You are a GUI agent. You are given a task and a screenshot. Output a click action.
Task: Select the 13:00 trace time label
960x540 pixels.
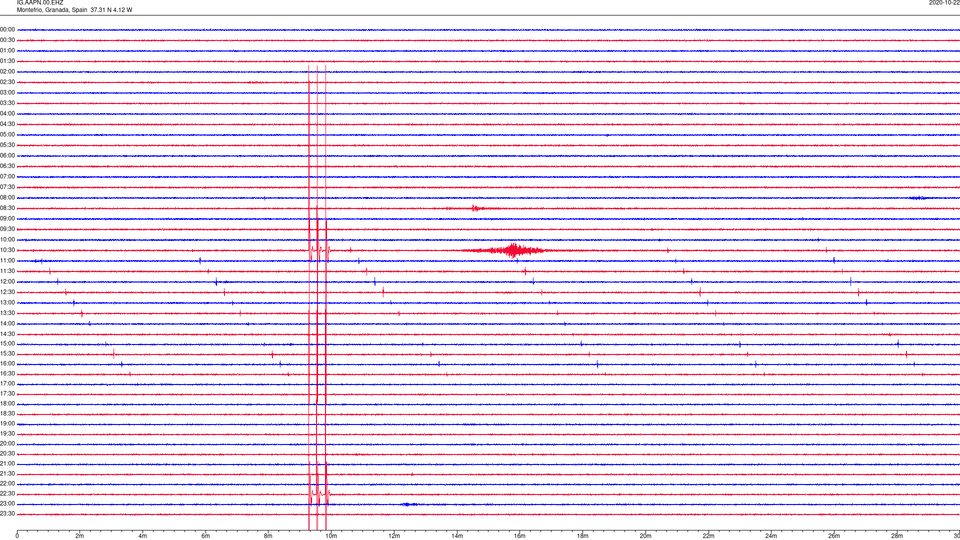[7, 302]
